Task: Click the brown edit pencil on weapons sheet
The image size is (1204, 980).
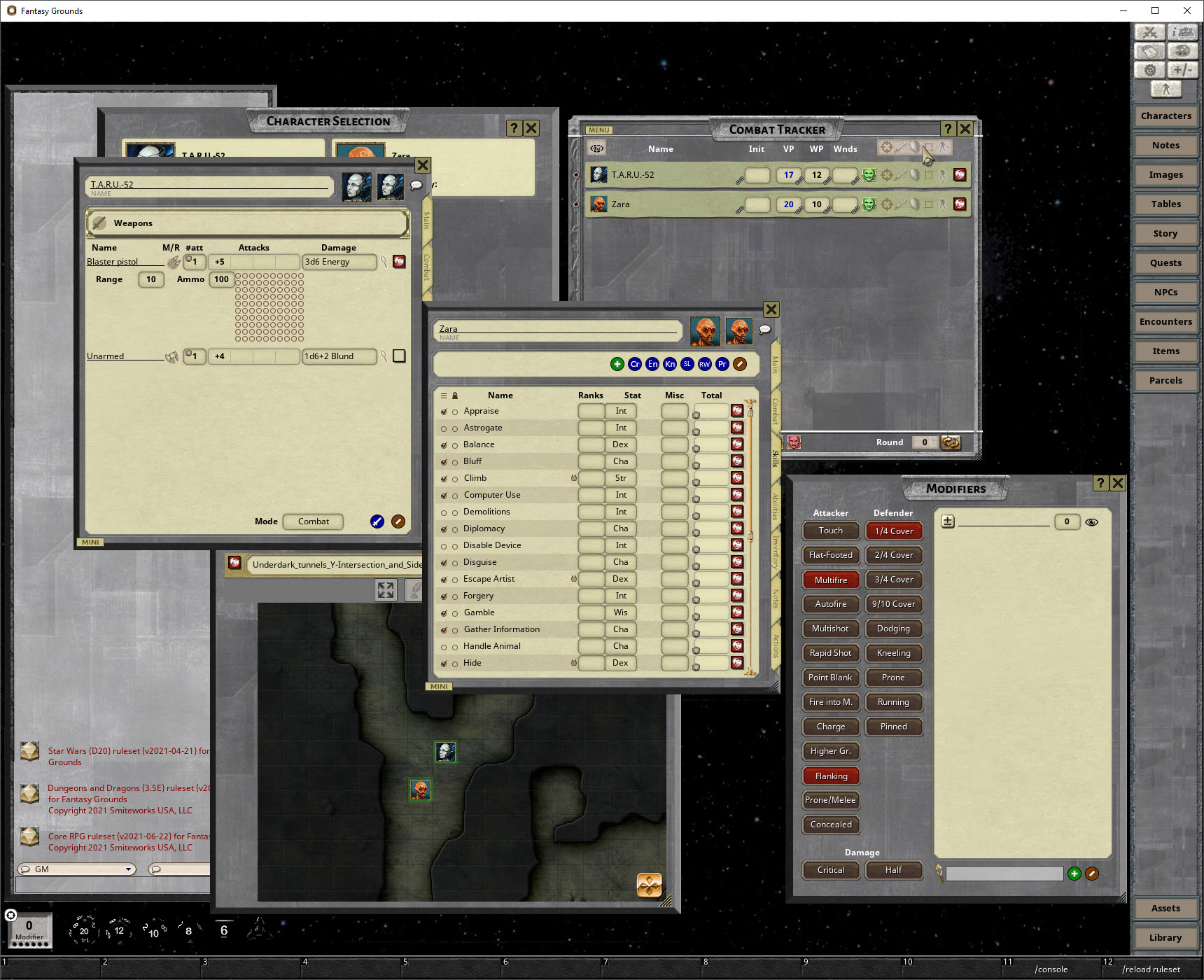Action: (398, 521)
